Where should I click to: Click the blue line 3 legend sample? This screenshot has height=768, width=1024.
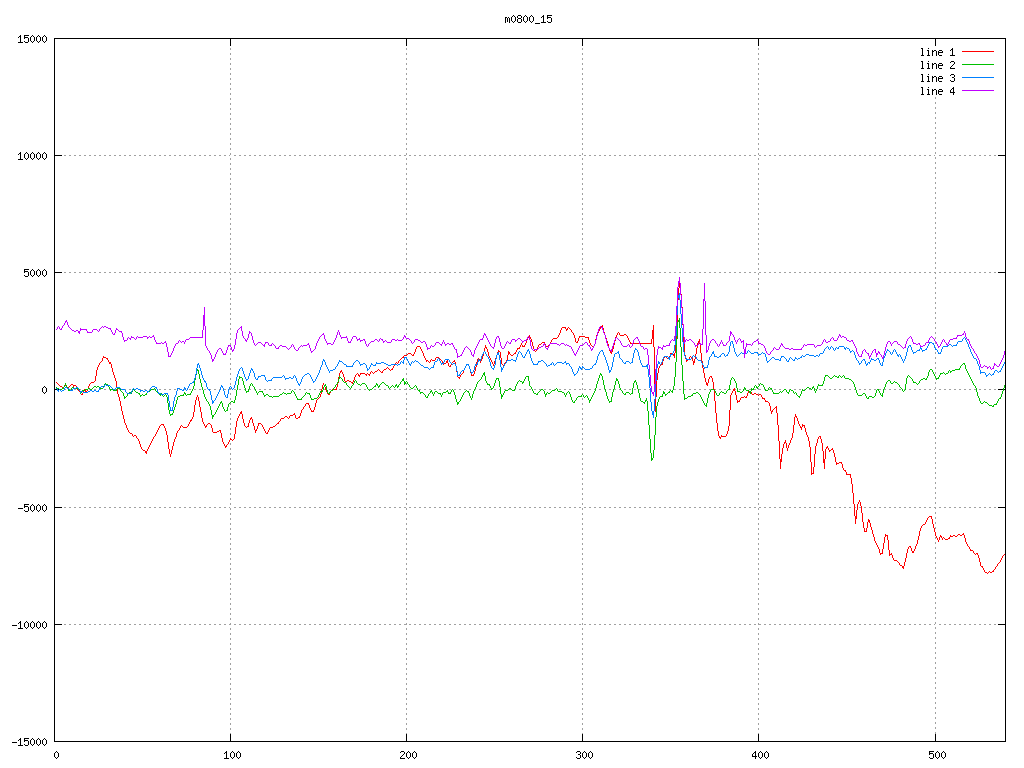tap(979, 78)
